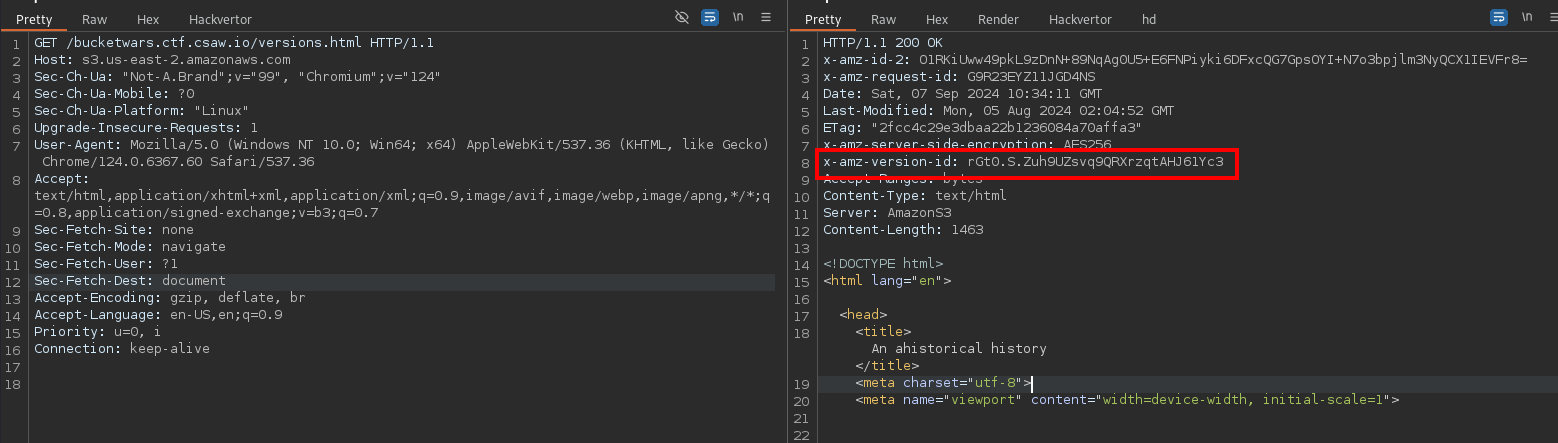
Task: Click the GET /bucketwars.ctf.csaw.io/versions.html request line
Action: pyautogui.click(x=234, y=43)
